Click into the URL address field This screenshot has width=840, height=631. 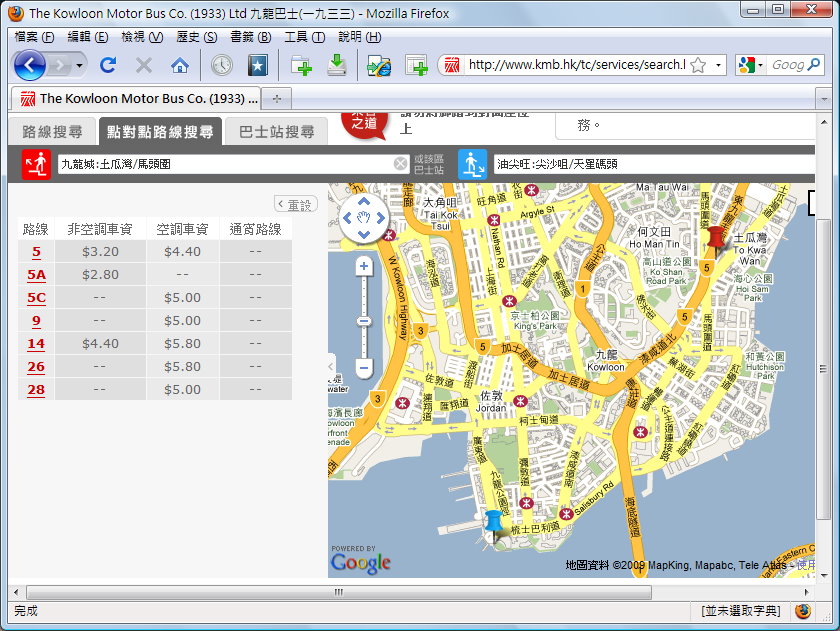[577, 65]
